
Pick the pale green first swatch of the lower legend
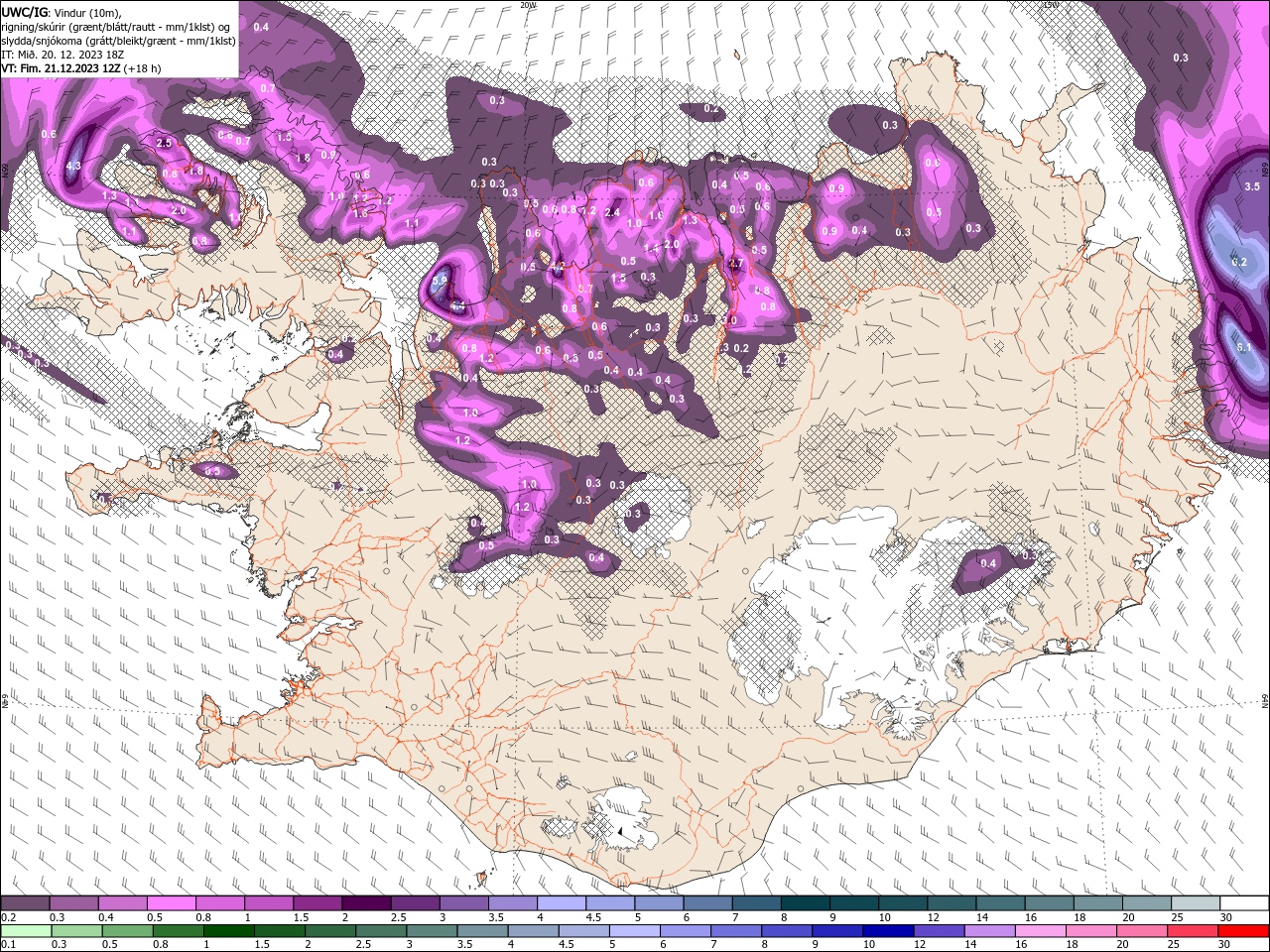(x=26, y=931)
